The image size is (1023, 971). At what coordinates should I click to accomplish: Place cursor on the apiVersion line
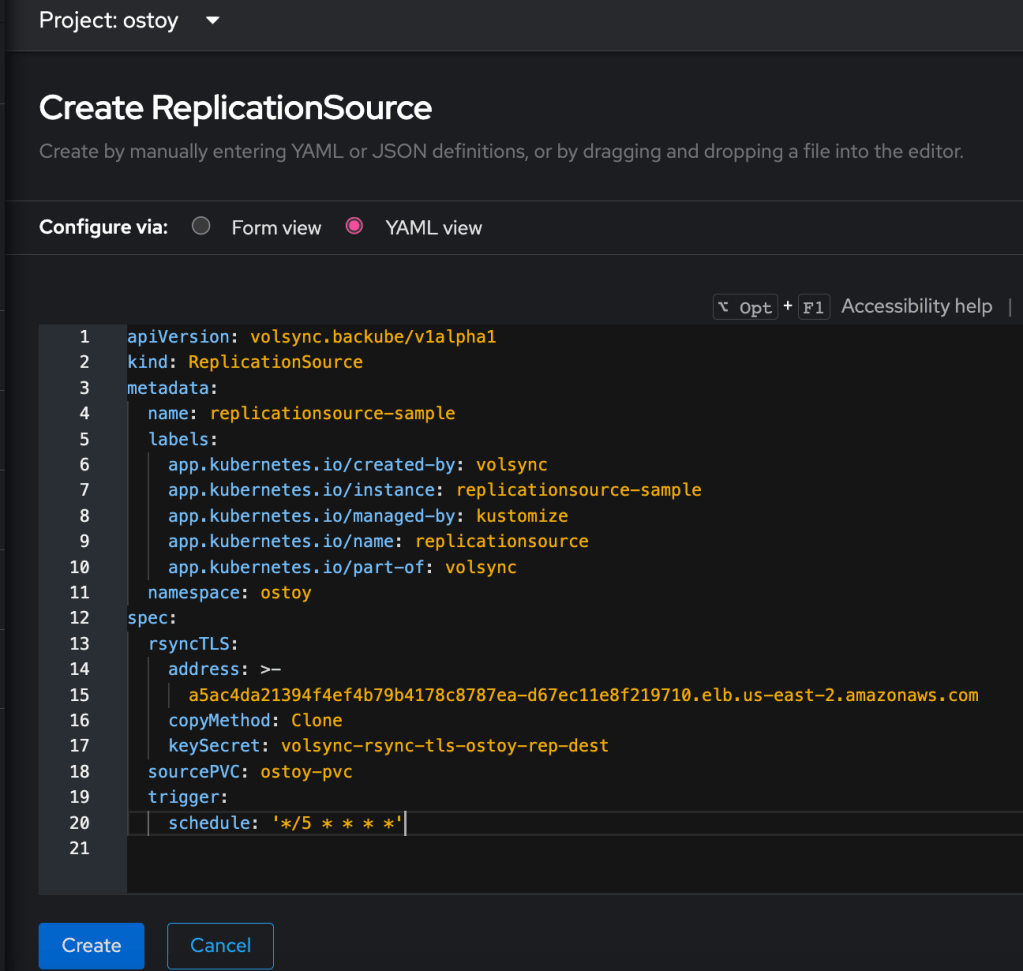(311, 337)
